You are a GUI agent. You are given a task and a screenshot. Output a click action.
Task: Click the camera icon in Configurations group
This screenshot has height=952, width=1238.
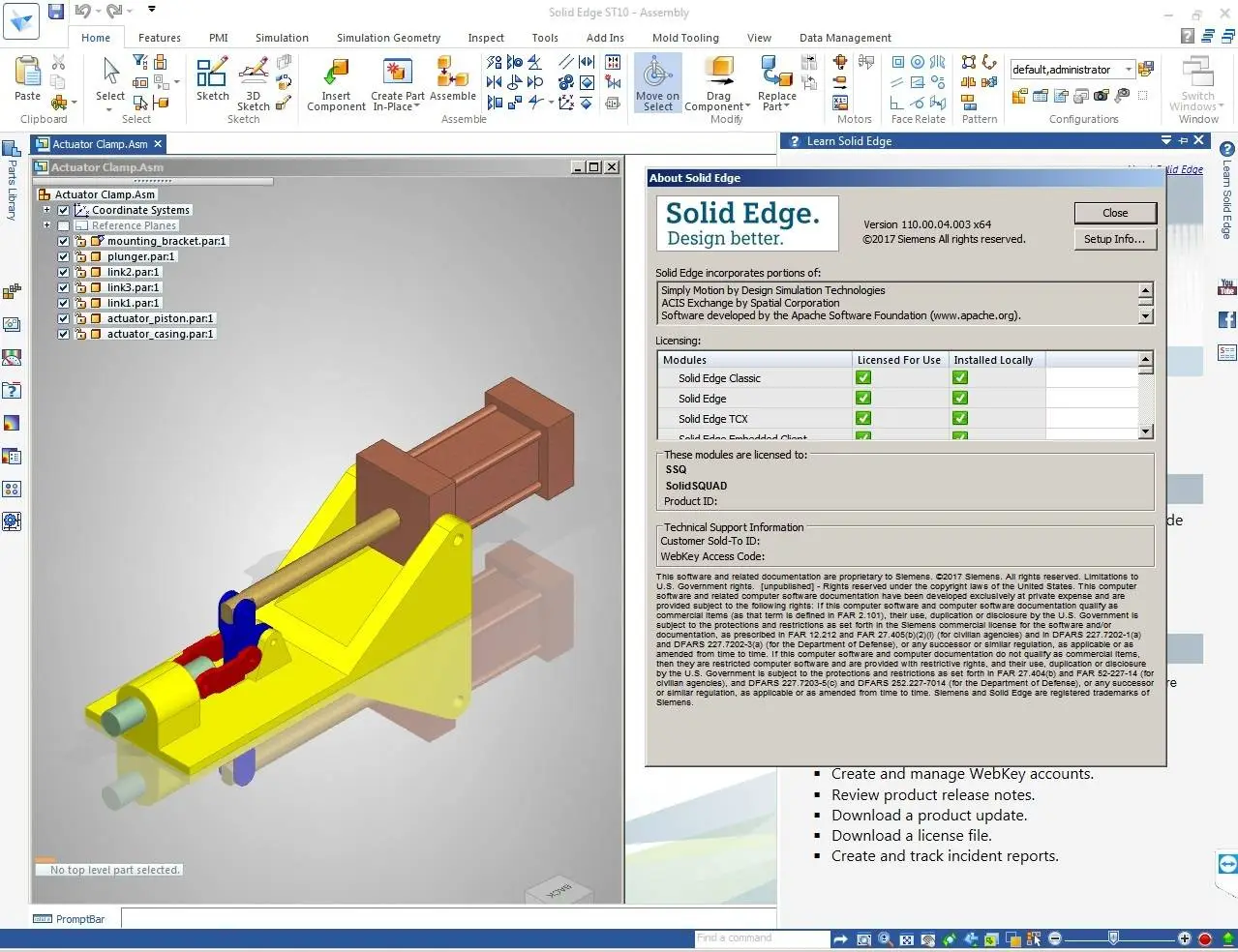click(x=1101, y=96)
